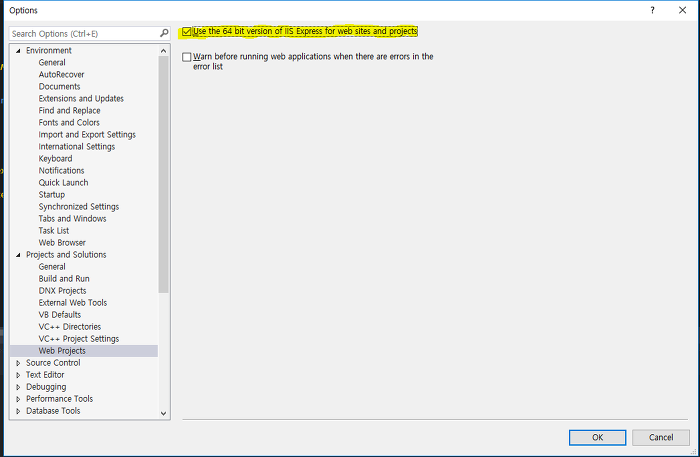
Task: Expand the Text Editor node
Action: coord(18,375)
